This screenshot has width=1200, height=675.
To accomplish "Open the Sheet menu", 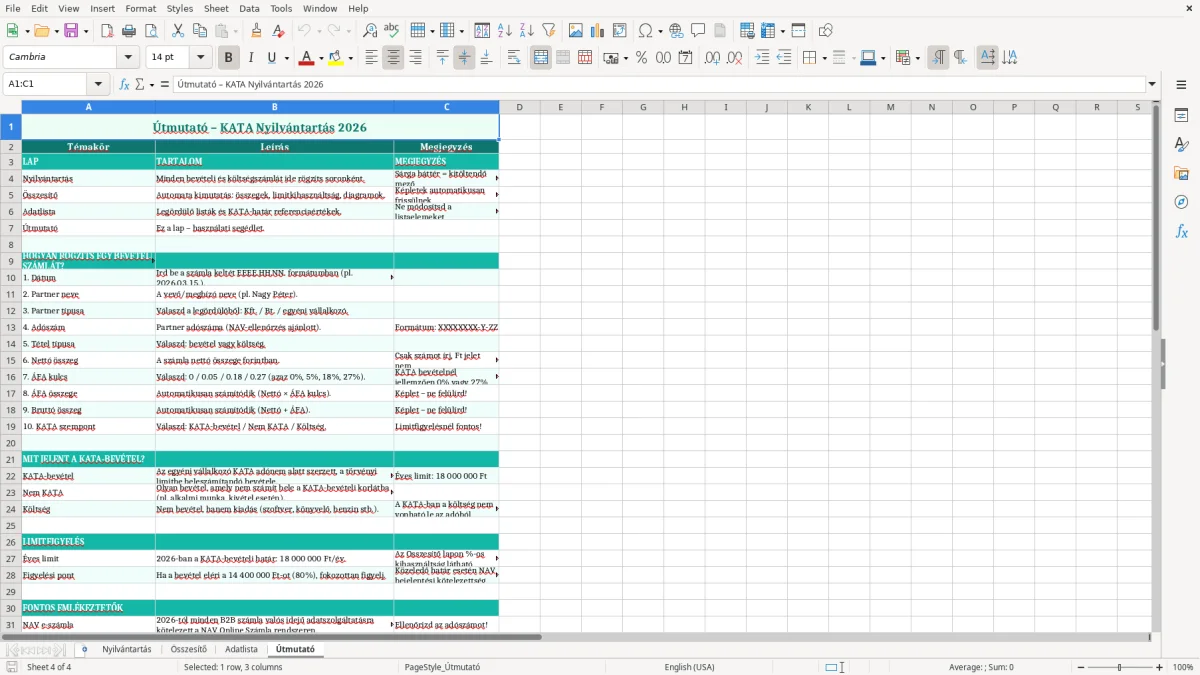I will [217, 8].
